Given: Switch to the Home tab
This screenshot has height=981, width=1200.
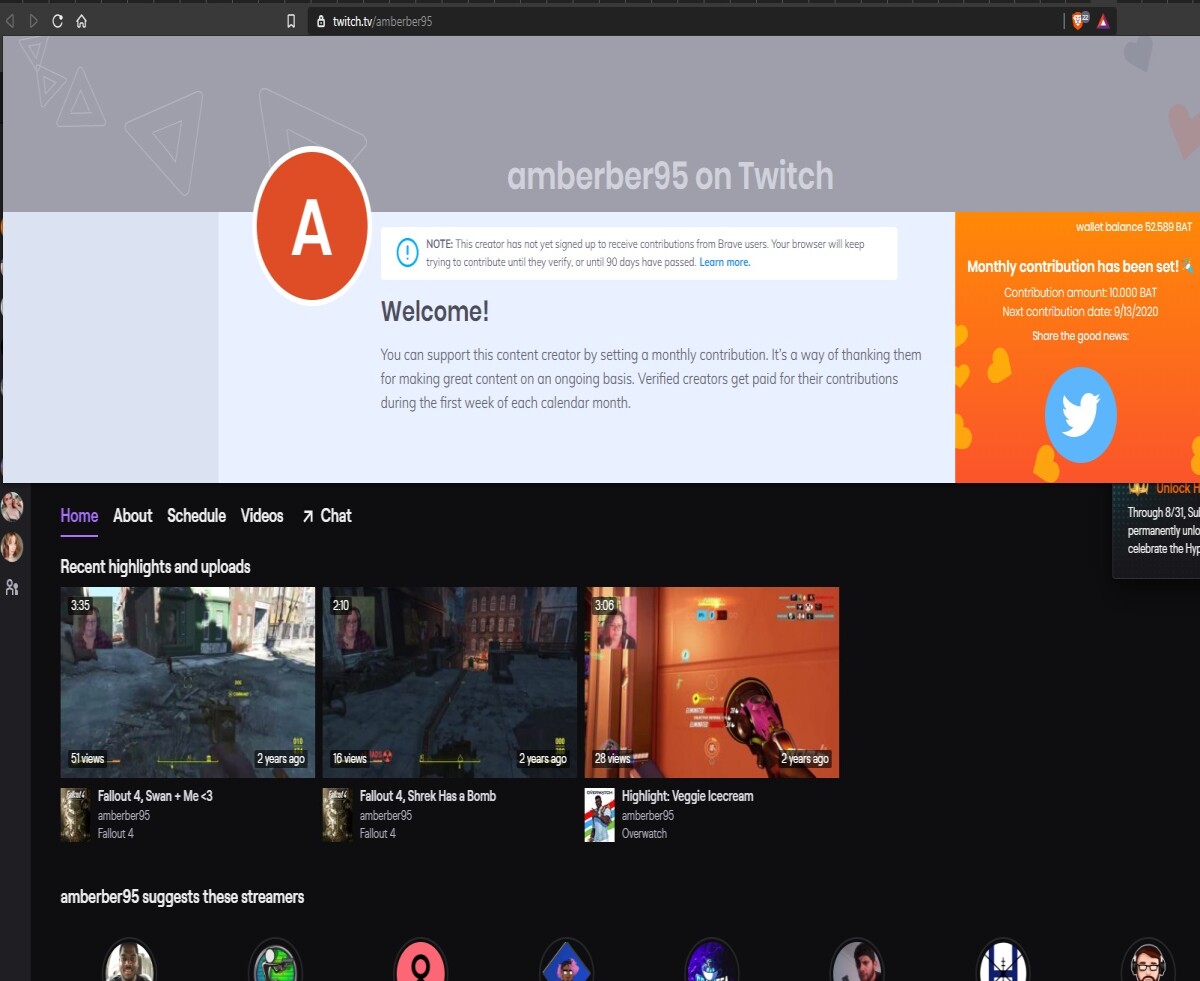Looking at the screenshot, I should click(x=79, y=516).
